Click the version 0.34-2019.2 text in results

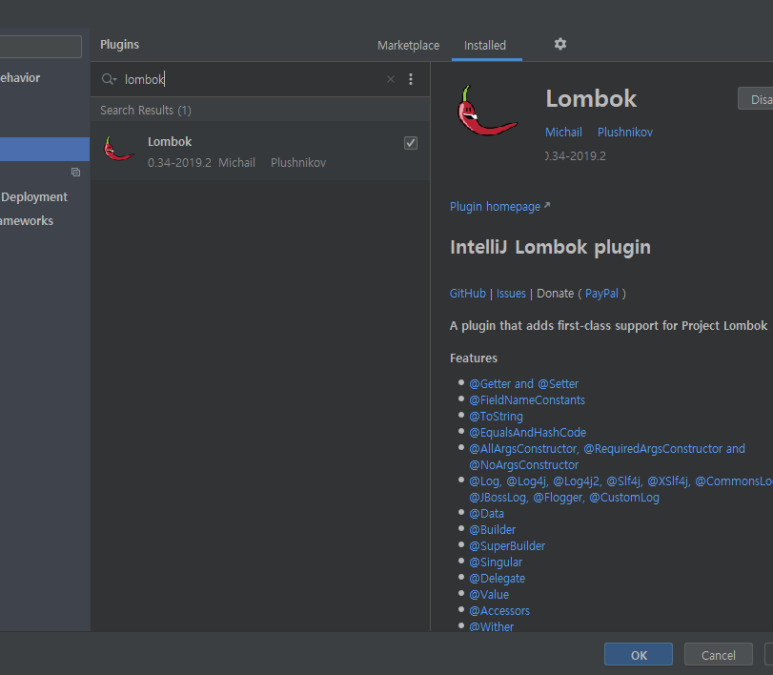point(179,163)
